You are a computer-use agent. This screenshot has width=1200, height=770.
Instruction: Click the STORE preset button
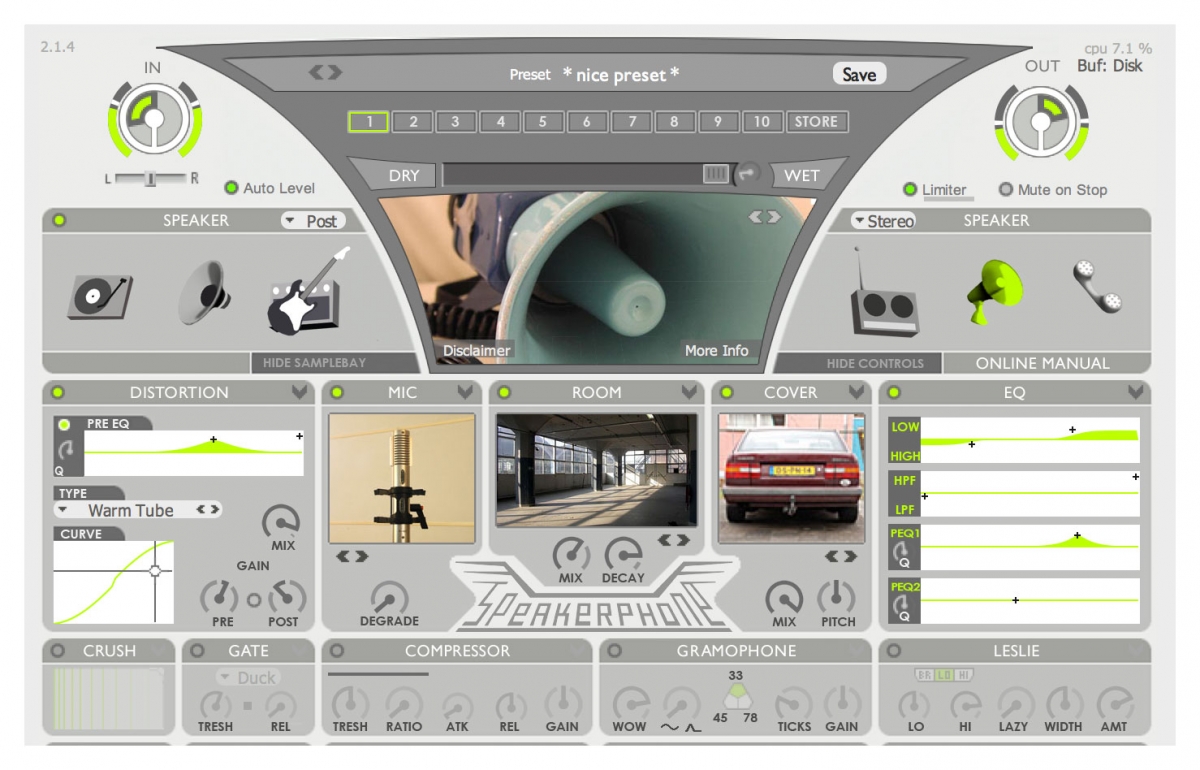pyautogui.click(x=817, y=122)
